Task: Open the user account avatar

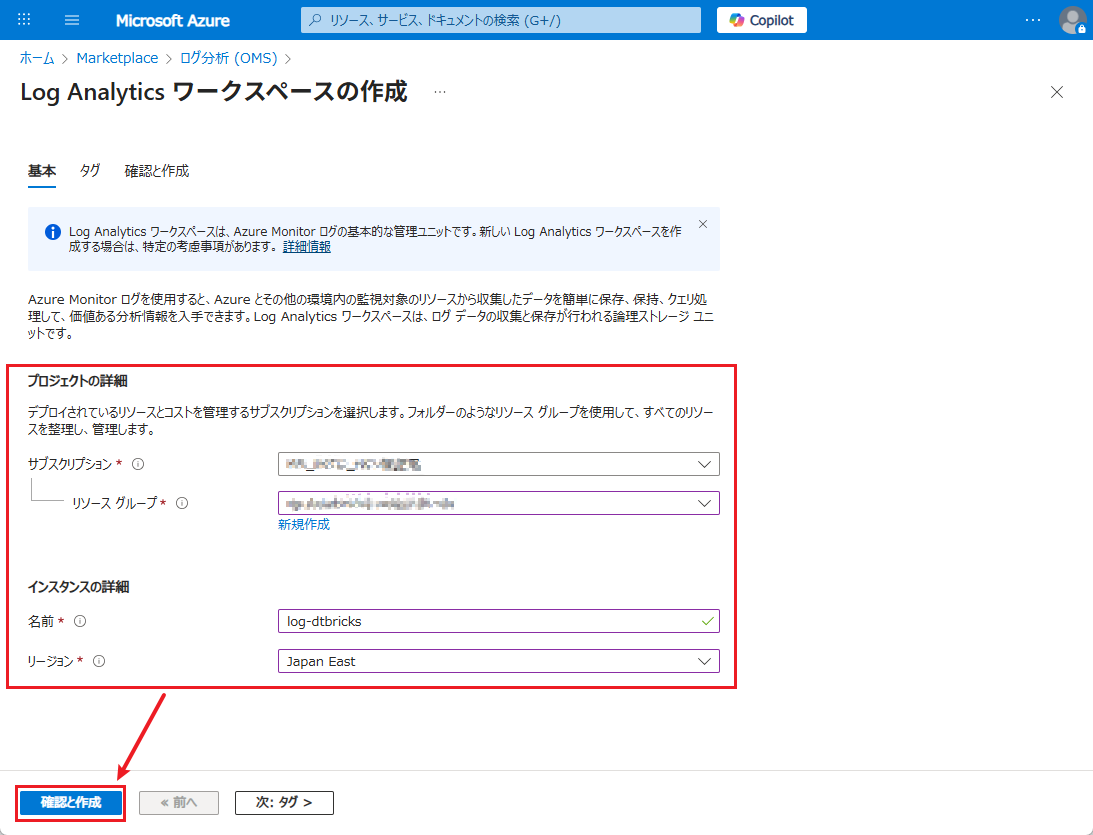Action: pos(1072,20)
